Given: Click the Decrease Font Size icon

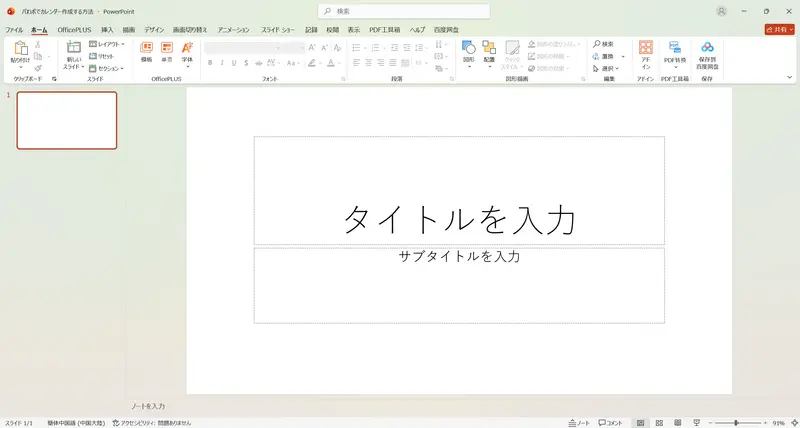Looking at the screenshot, I should click(324, 48).
